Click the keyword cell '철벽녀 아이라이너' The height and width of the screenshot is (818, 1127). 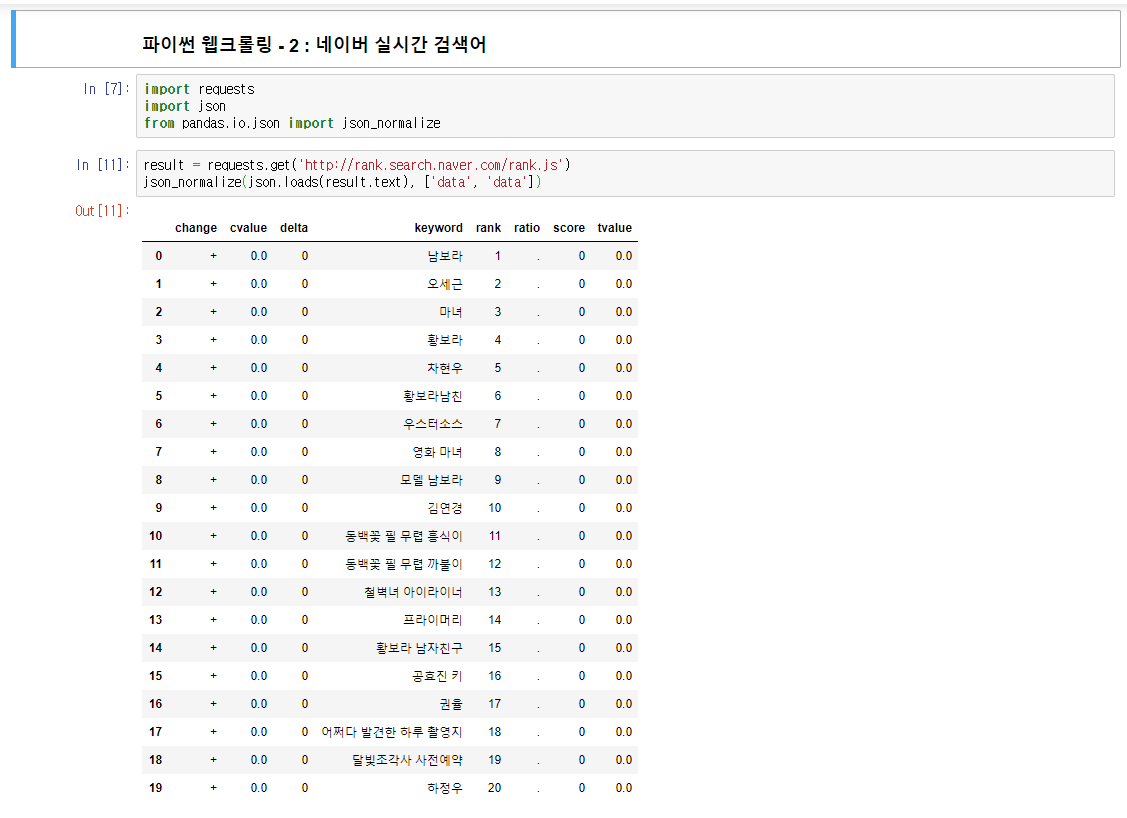[413, 592]
